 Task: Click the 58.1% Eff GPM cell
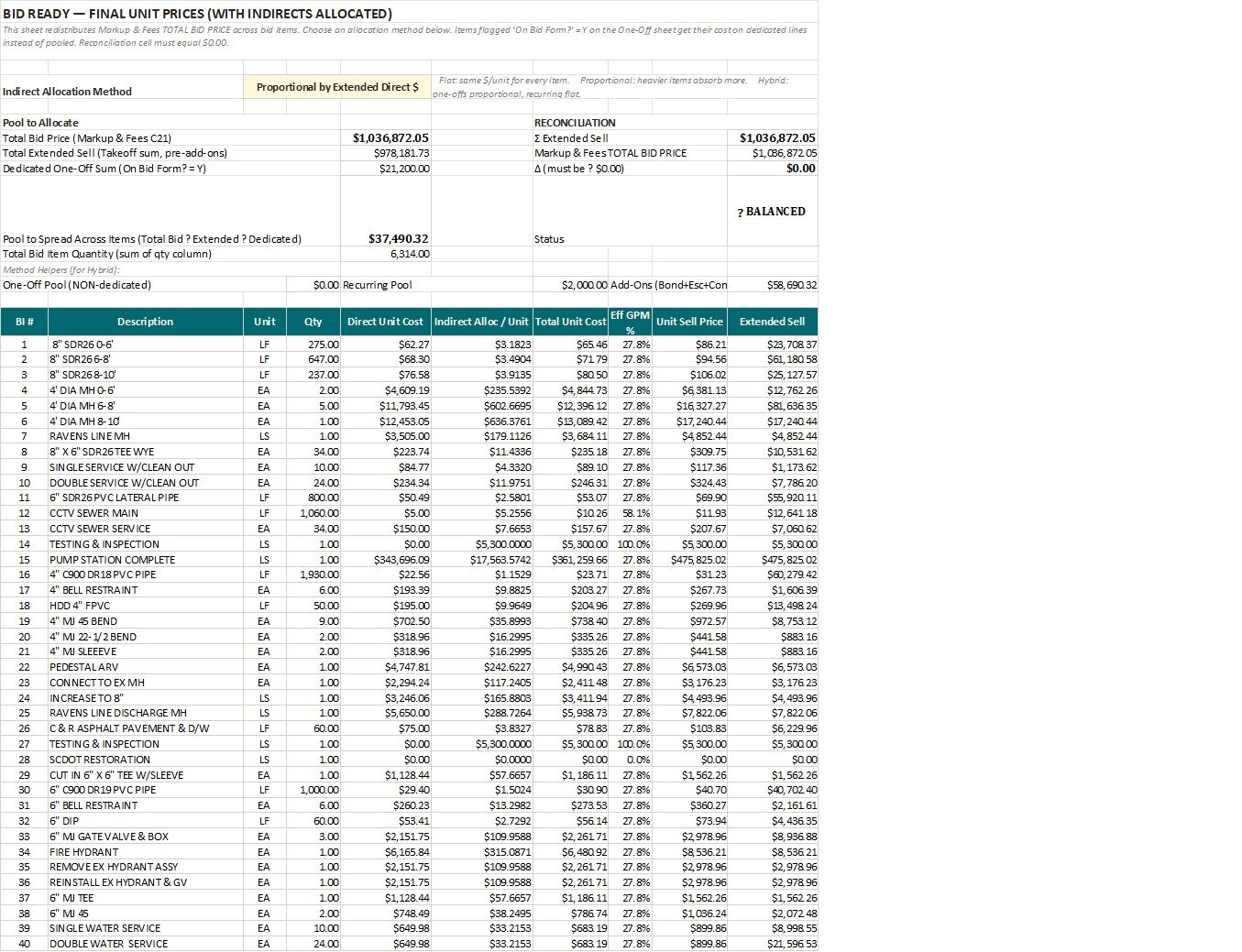[x=631, y=513]
